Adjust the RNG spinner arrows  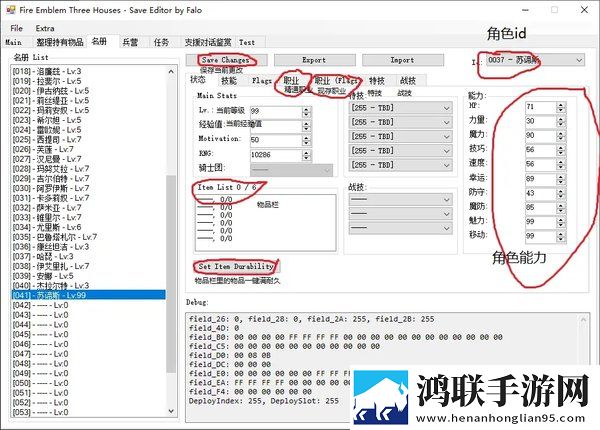coord(306,155)
